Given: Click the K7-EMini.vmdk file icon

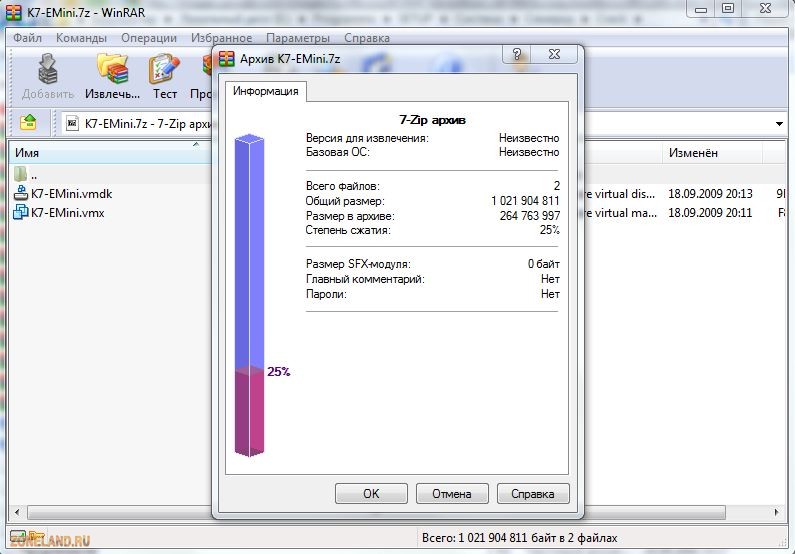Looking at the screenshot, I should (21, 193).
